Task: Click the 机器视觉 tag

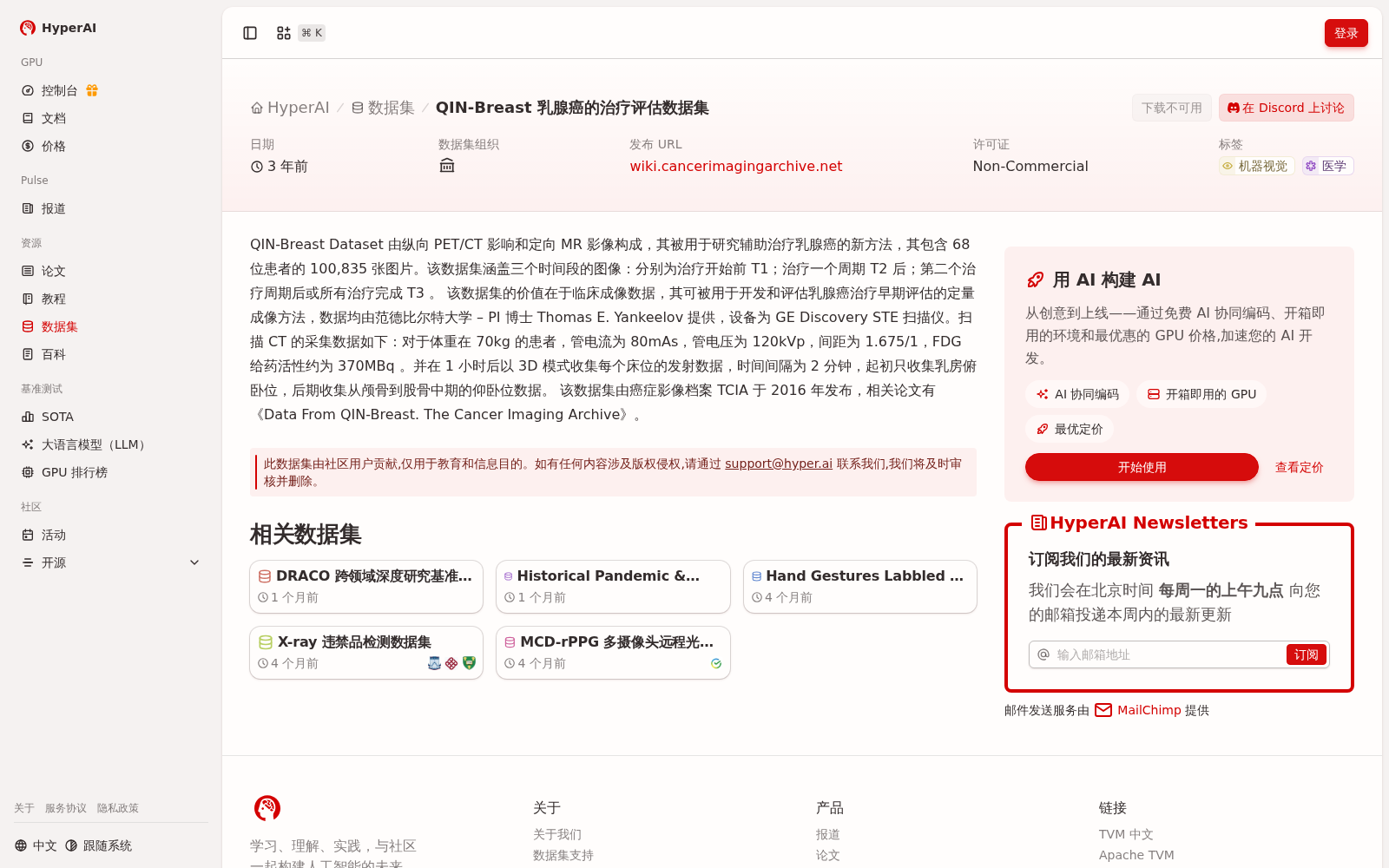Action: 1256,166
